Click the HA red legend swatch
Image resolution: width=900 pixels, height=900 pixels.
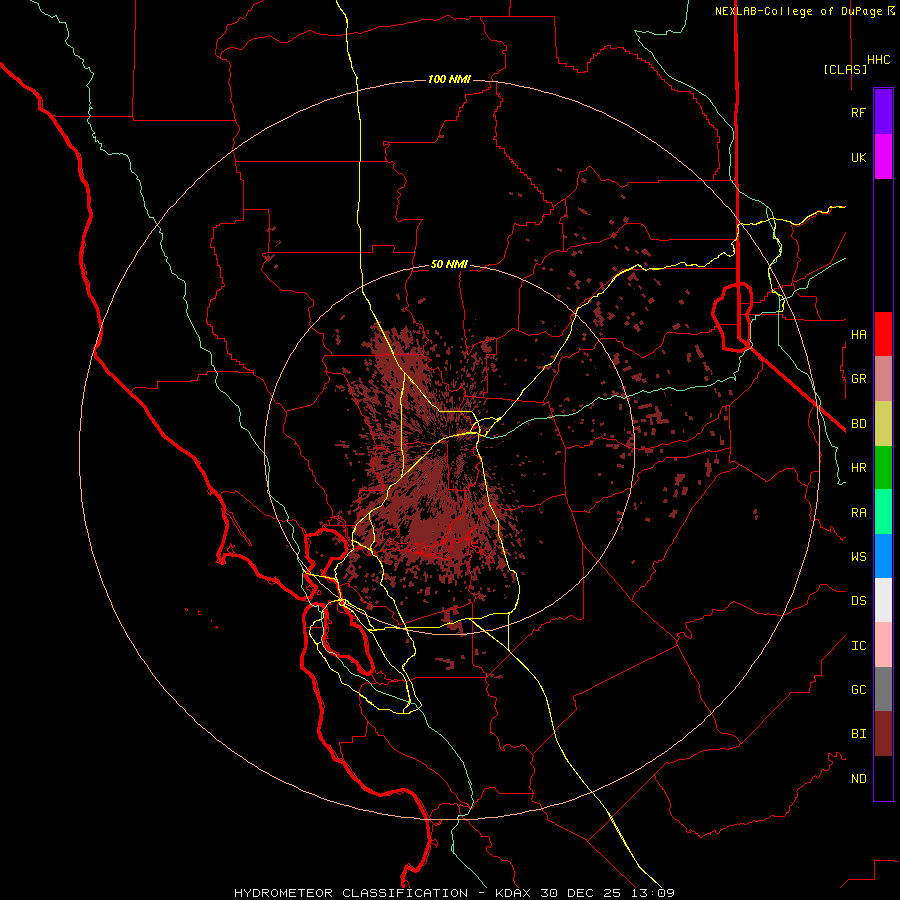pos(883,334)
